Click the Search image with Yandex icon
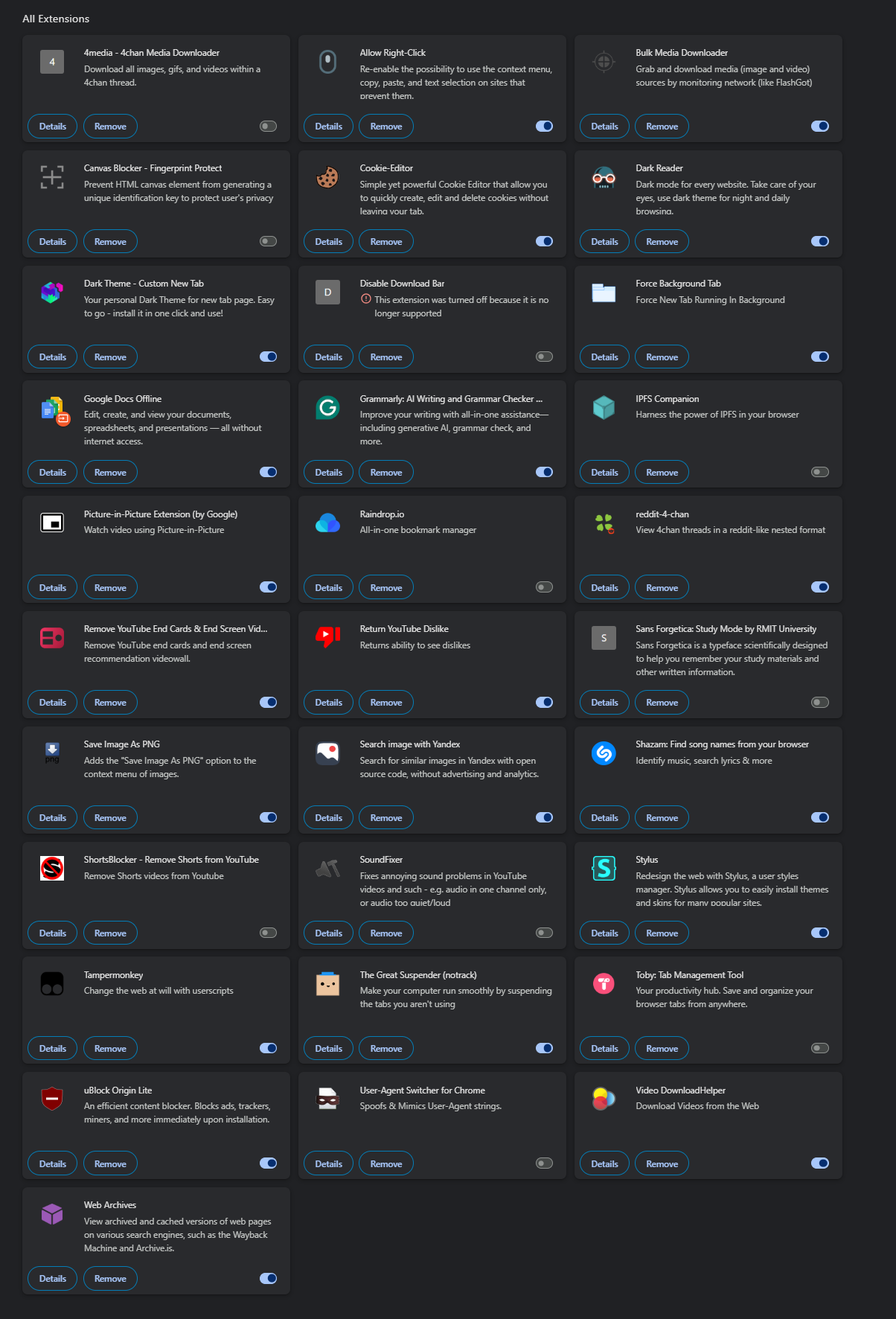The width and height of the screenshot is (896, 1319). pyautogui.click(x=327, y=753)
